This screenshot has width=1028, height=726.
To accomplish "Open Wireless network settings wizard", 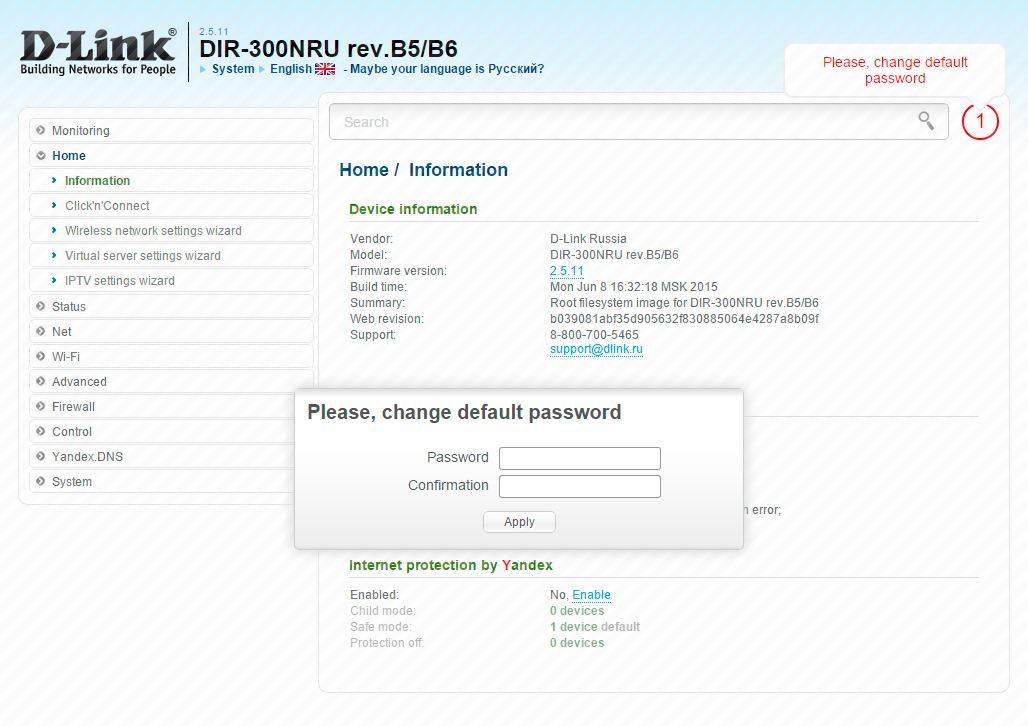I will [x=171, y=230].
